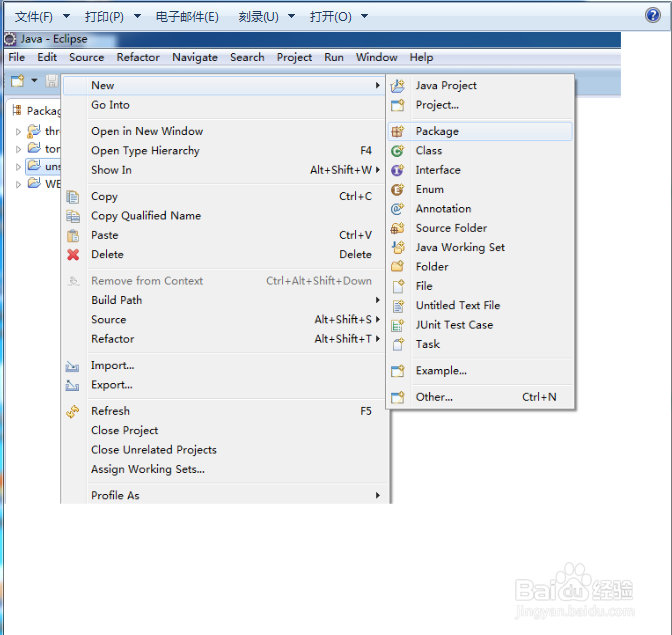
Task: Click the Package icon in the New submenu
Action: [x=398, y=131]
